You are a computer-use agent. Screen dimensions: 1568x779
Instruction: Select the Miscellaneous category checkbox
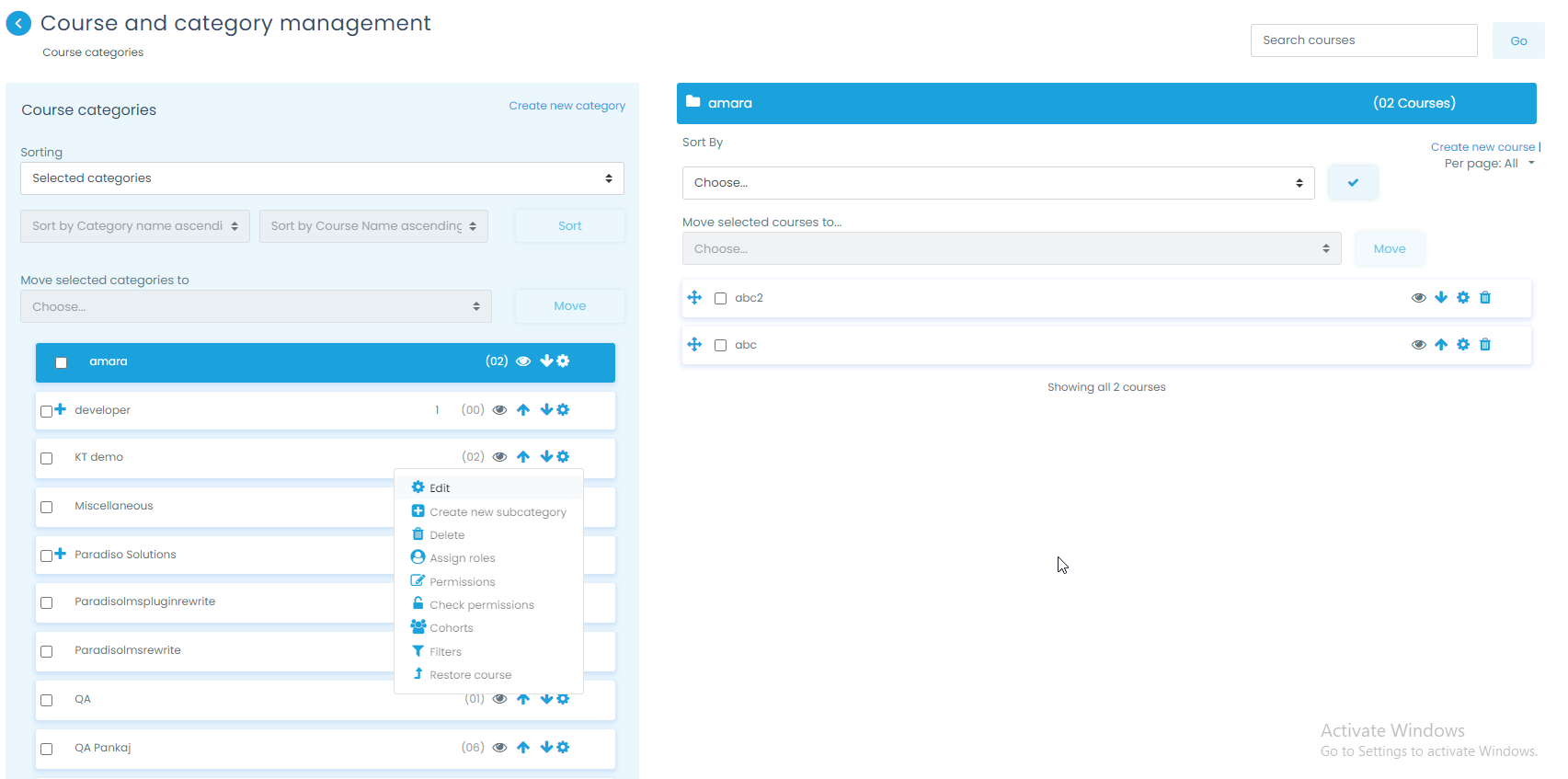pyautogui.click(x=47, y=508)
